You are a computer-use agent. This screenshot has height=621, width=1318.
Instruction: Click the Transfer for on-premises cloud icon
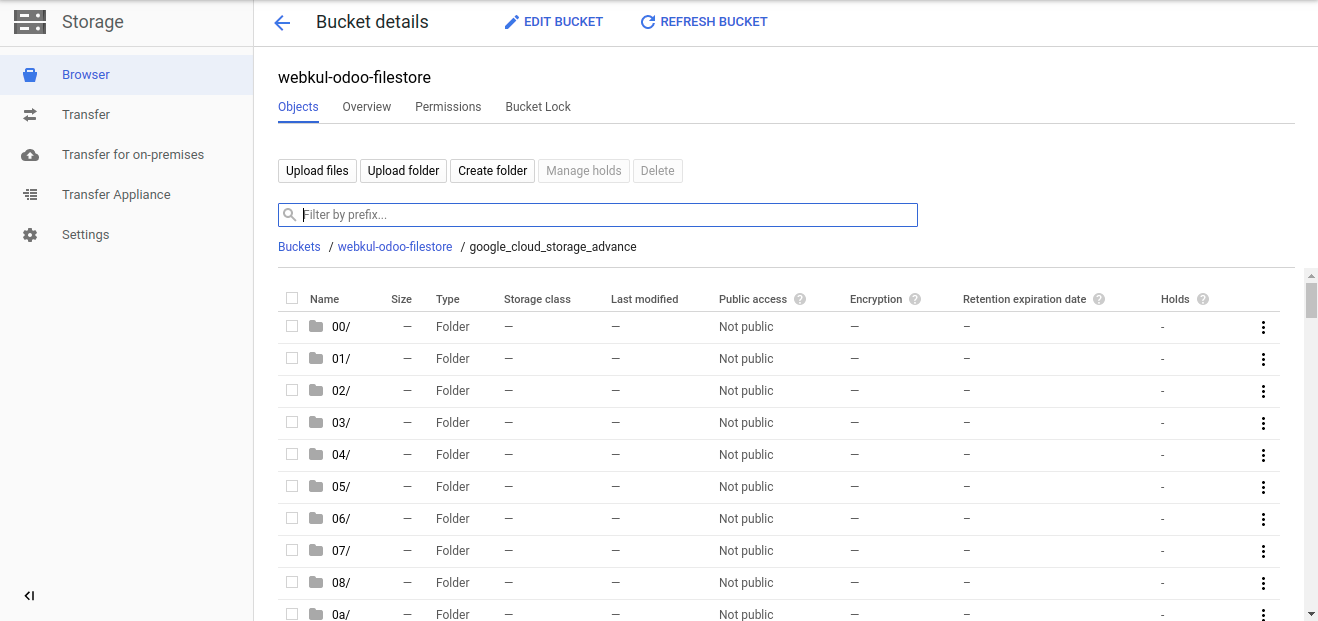tap(30, 154)
